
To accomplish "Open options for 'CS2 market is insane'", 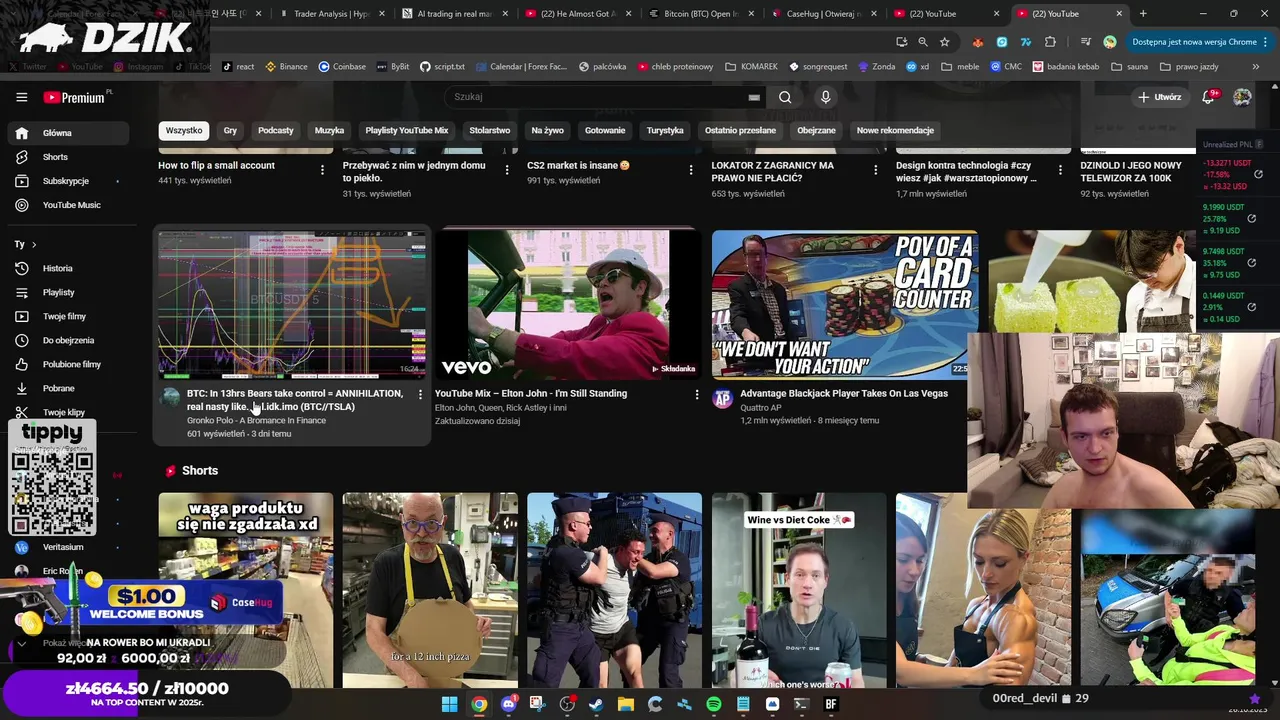I will [x=691, y=170].
